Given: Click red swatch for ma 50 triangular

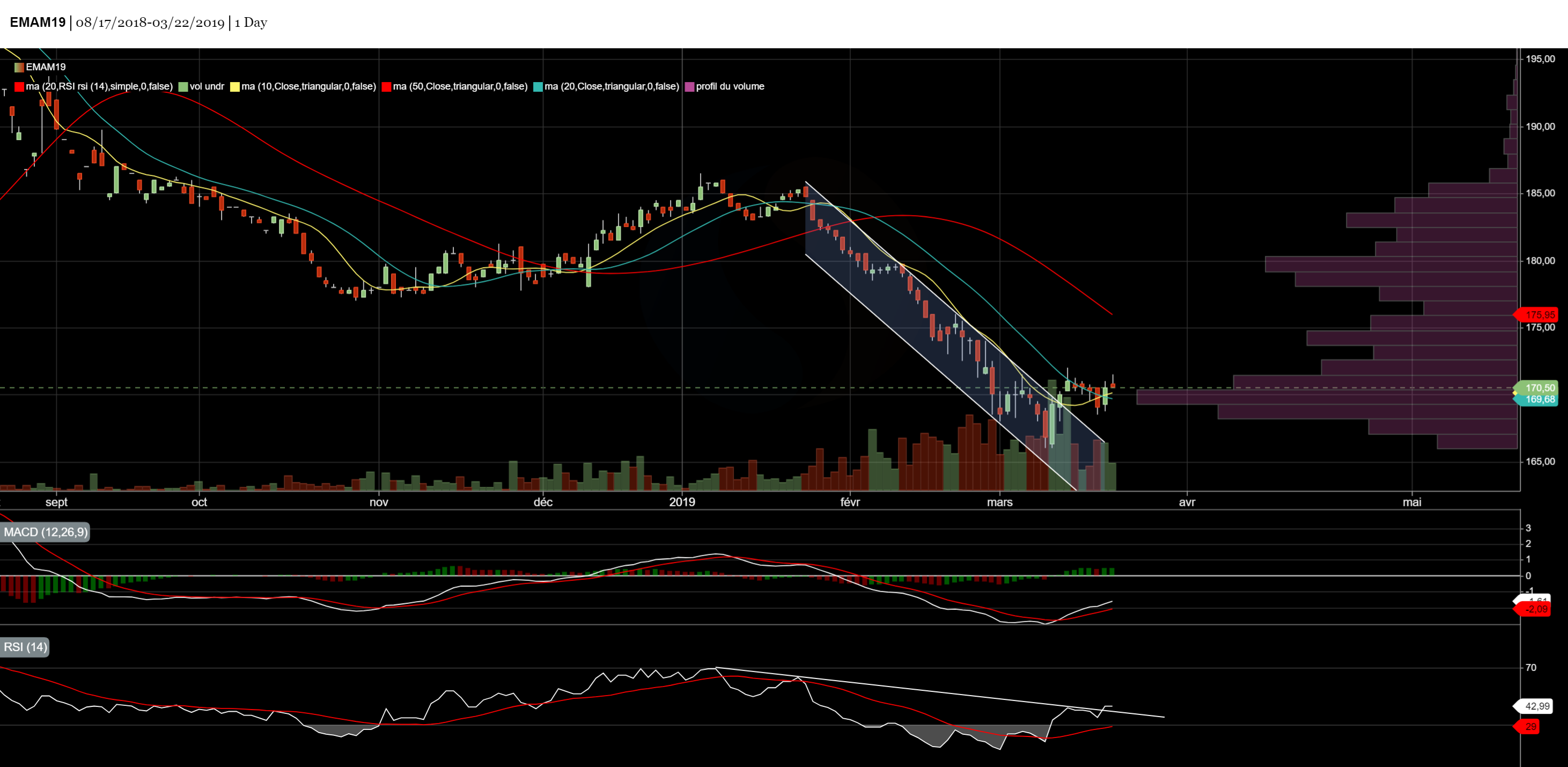Looking at the screenshot, I should point(387,86).
